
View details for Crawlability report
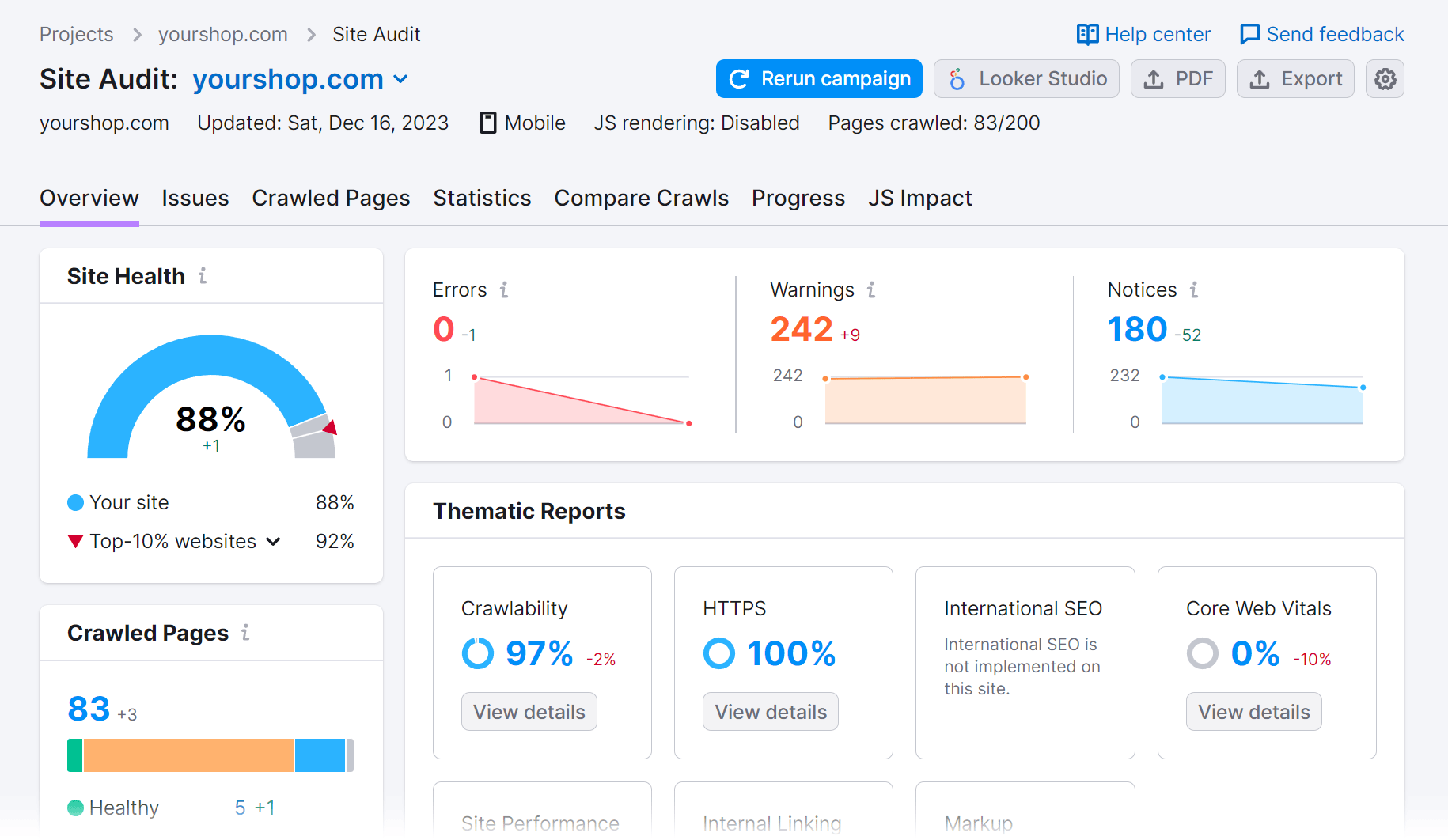click(x=529, y=711)
